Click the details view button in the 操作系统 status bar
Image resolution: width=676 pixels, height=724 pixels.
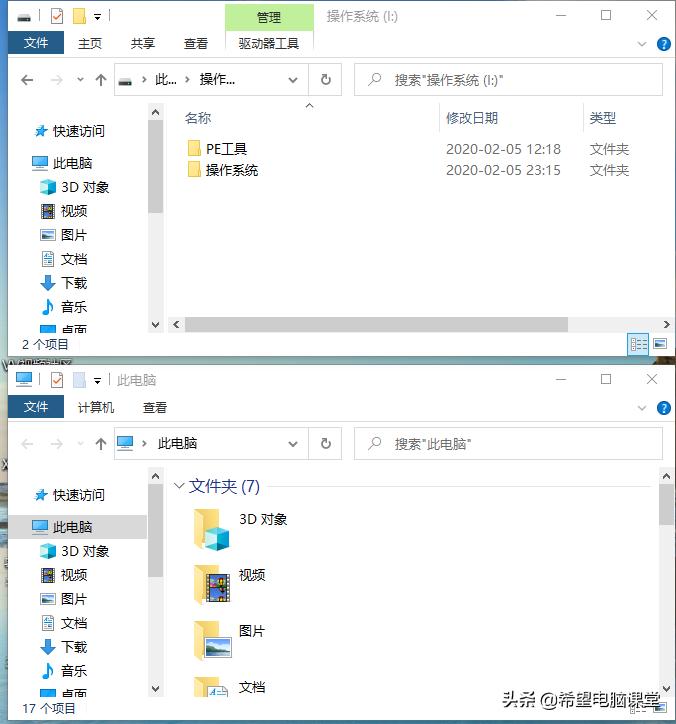638,344
